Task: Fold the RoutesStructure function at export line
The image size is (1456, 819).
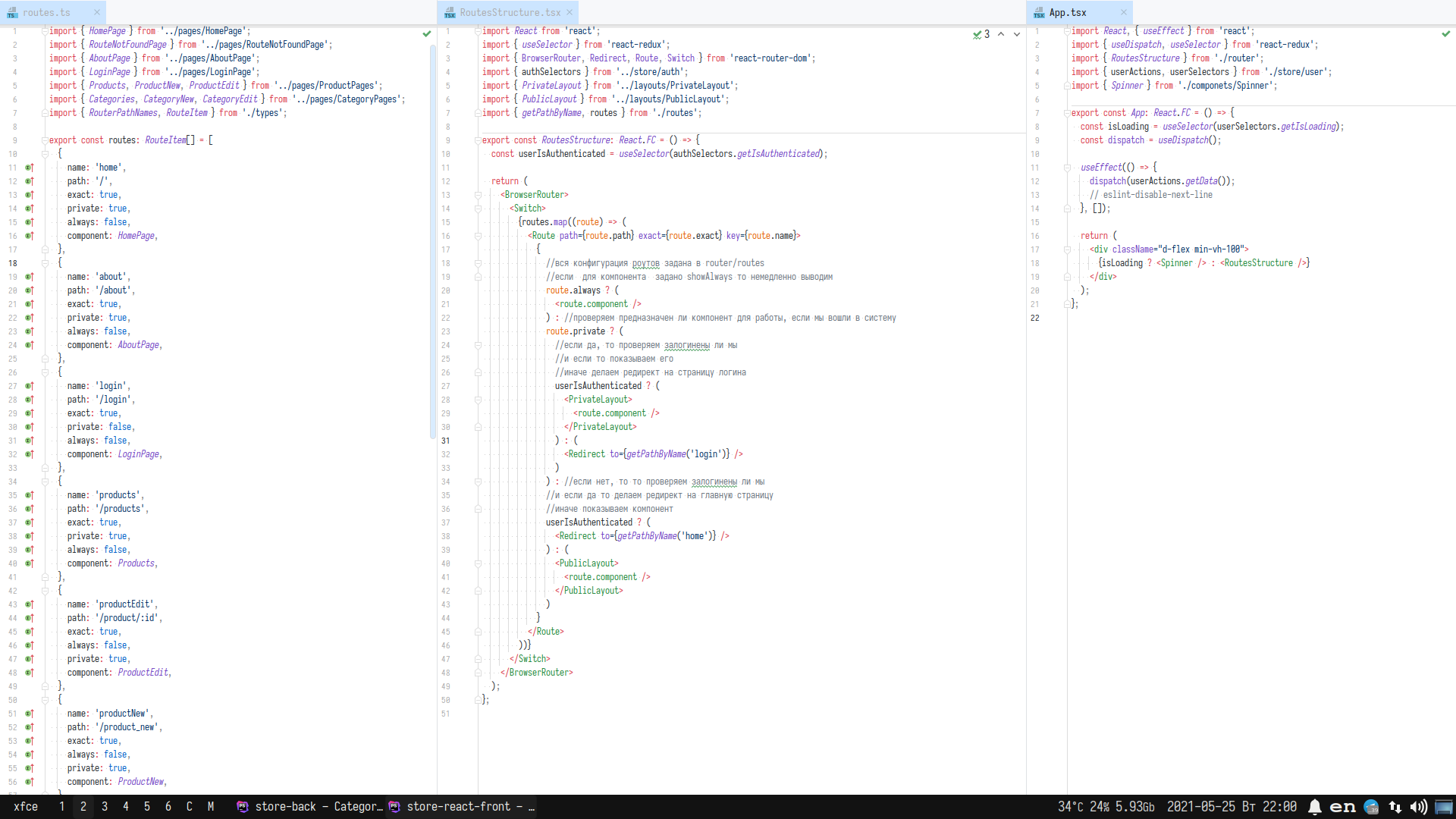Action: point(478,140)
